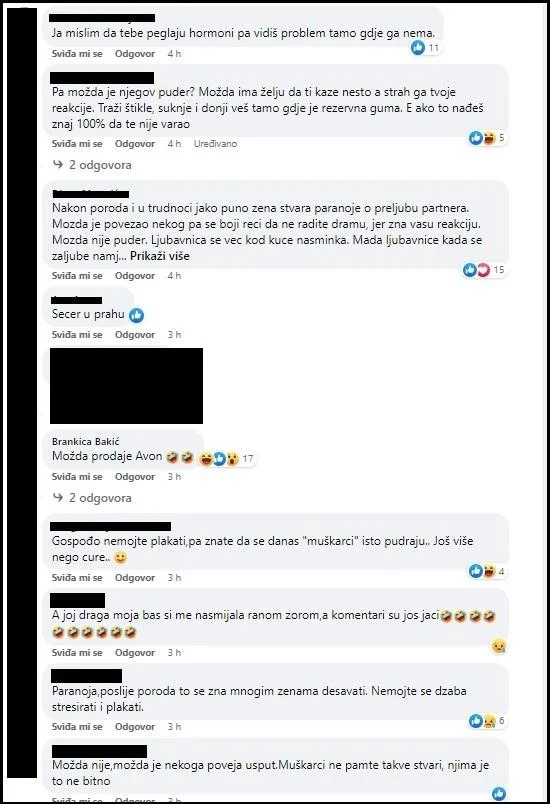Click sad reaction on A joj draga comment
Viewport: 550px width, 804px height.
[498, 646]
